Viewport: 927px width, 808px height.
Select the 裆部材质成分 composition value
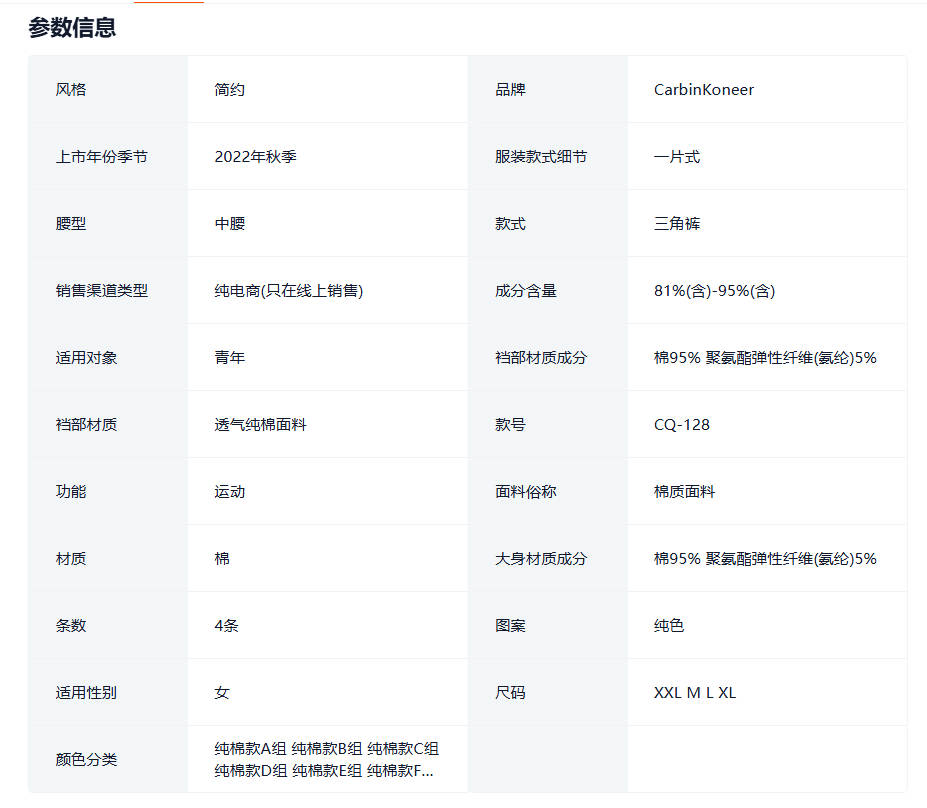764,358
